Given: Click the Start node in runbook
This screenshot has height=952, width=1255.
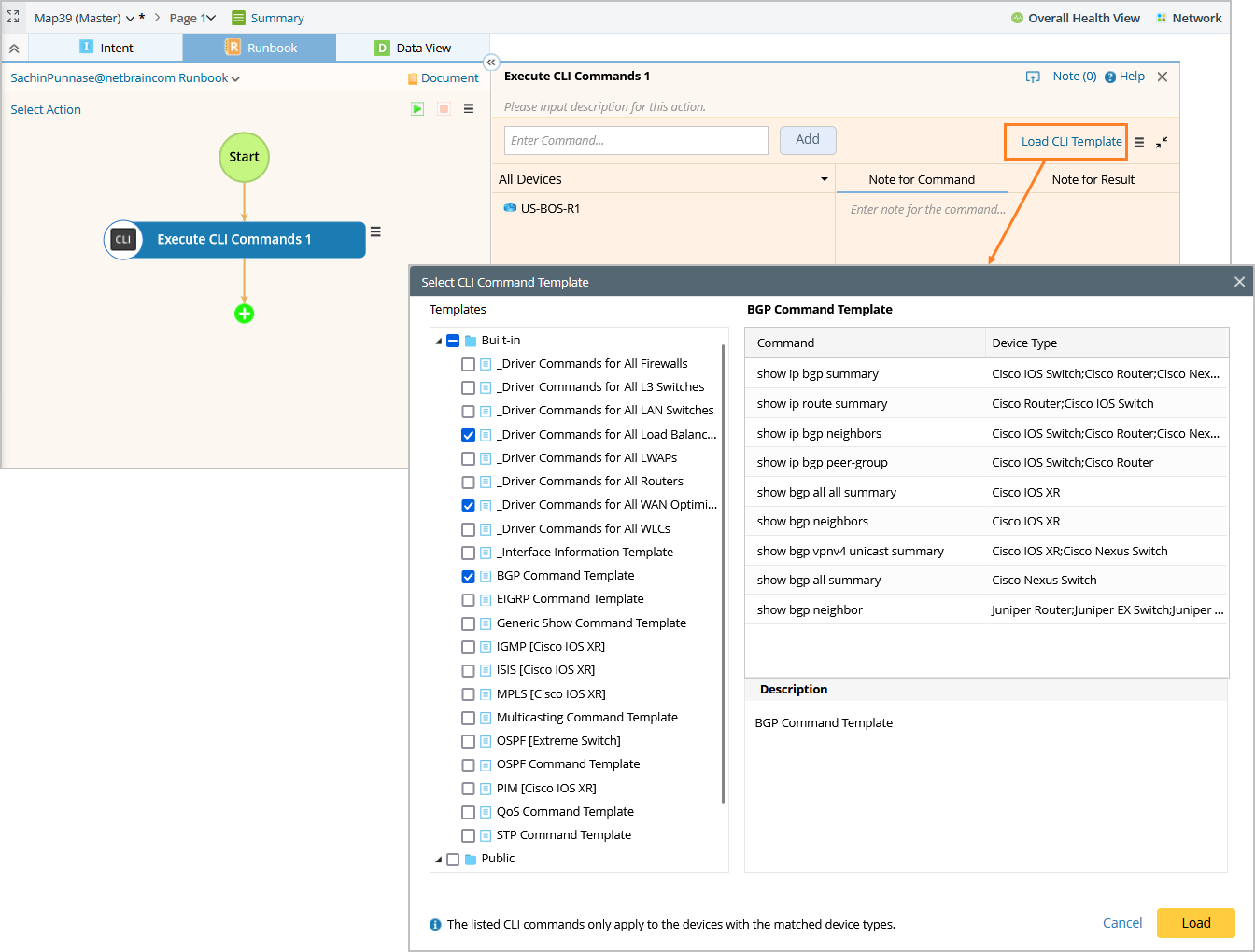Looking at the screenshot, I should [x=245, y=157].
